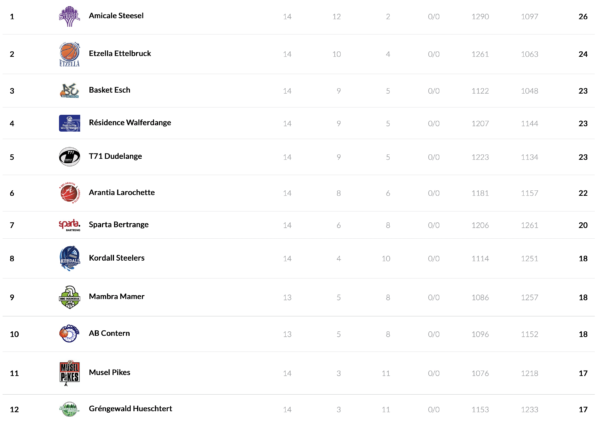Click rank number 12 in standings
This screenshot has width=600, height=424.
[x=14, y=409]
